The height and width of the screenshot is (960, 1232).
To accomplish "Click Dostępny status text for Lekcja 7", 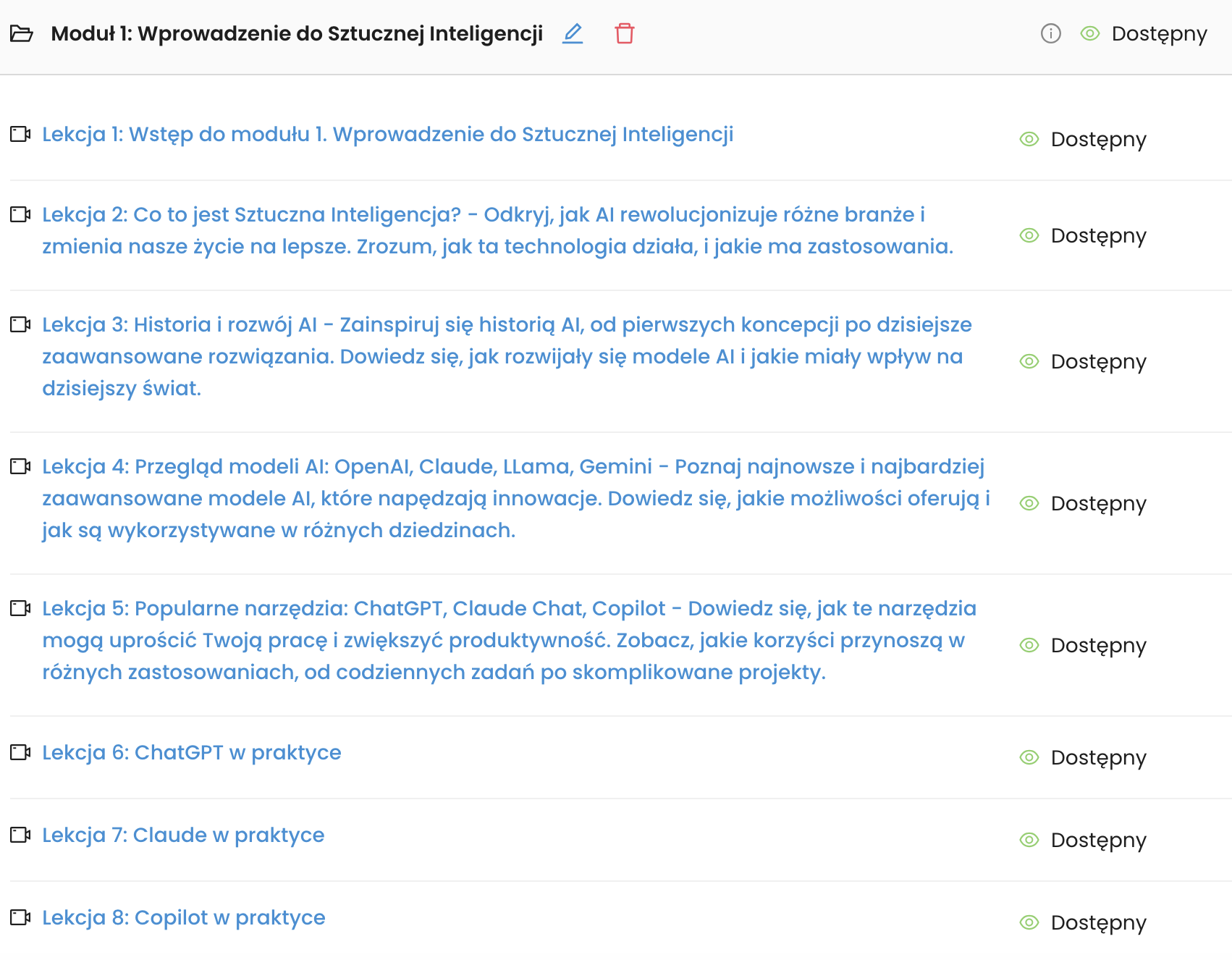I will pos(1099,841).
